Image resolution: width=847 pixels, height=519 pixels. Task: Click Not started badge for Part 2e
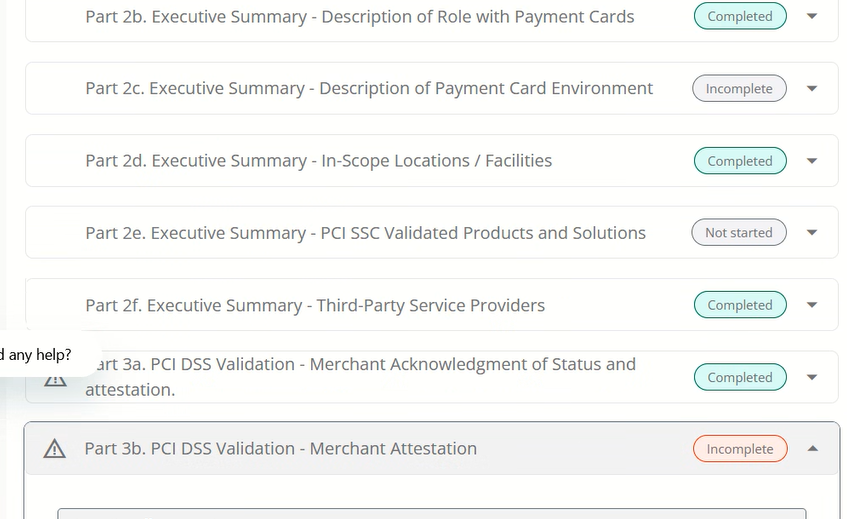(x=739, y=233)
